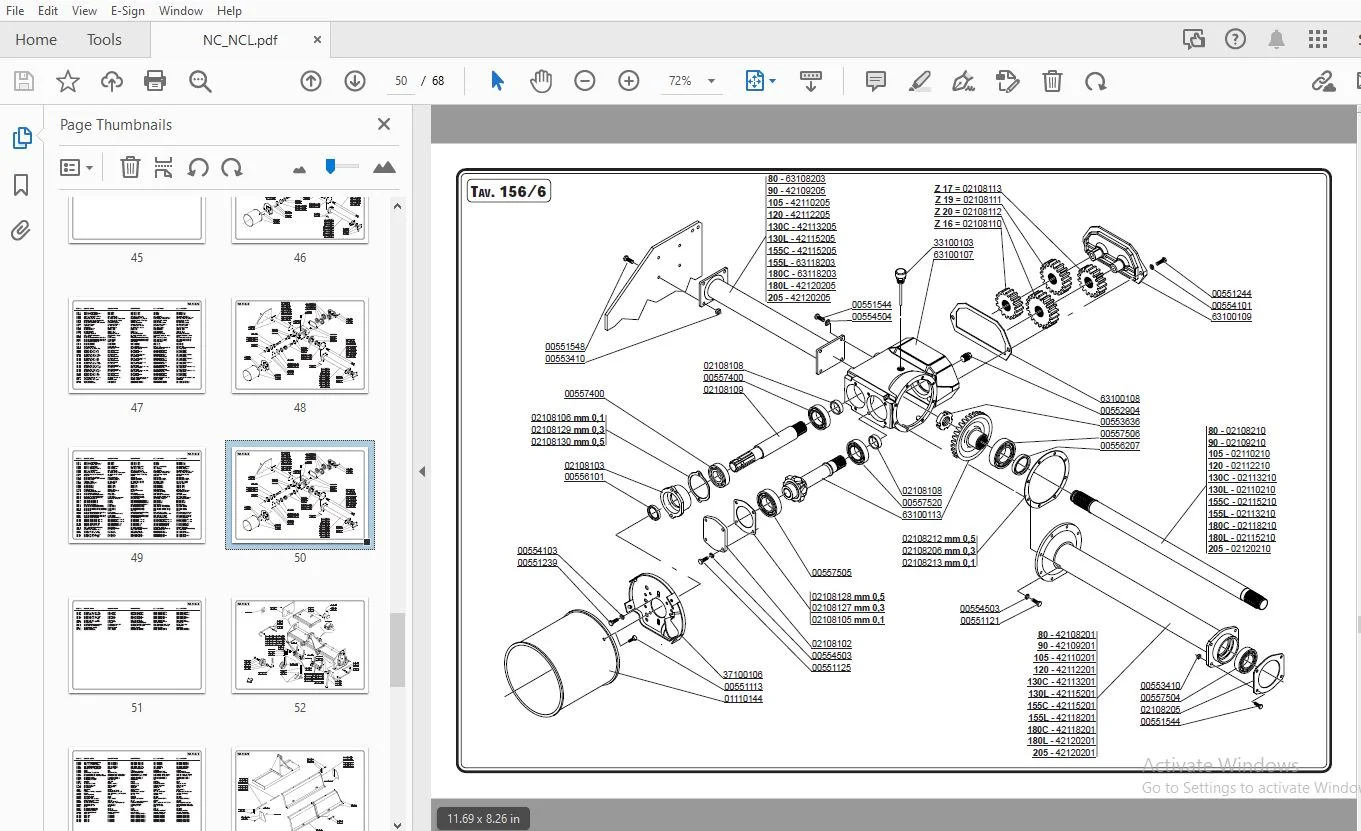Viewport: 1361px width, 831px height.
Task: Click the extract pages icon in thumbnails panel
Action: pos(164,168)
